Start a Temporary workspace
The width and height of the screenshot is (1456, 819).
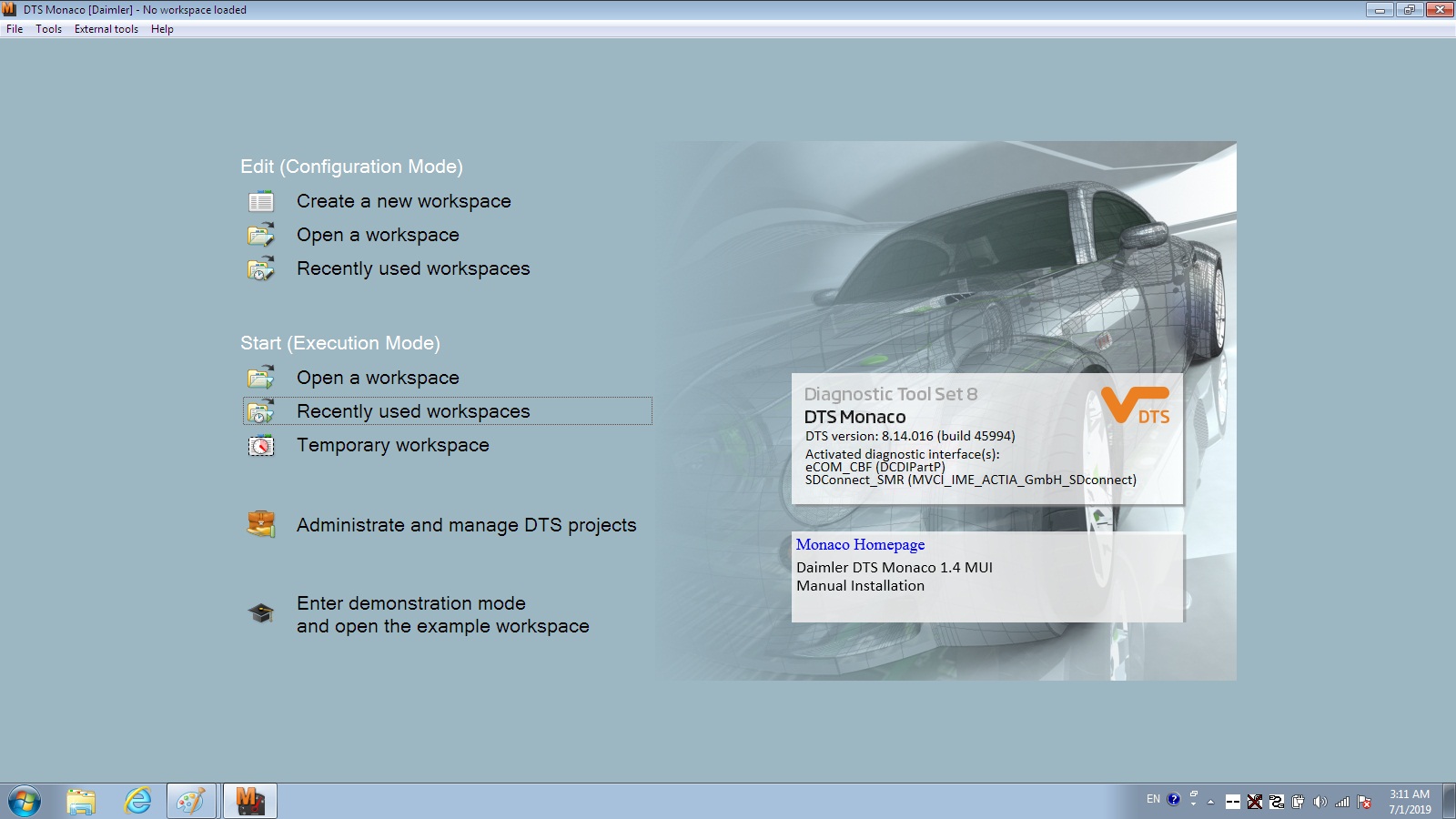click(x=393, y=445)
